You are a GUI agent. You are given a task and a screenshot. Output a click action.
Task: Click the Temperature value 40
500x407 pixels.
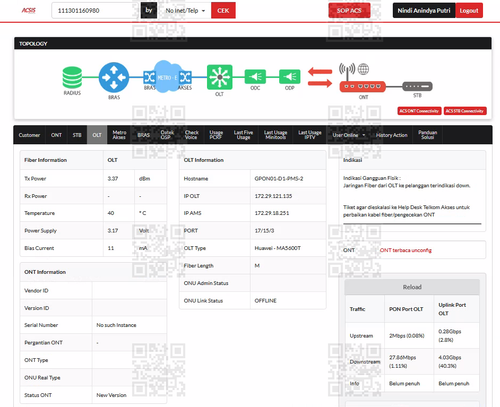click(111, 213)
